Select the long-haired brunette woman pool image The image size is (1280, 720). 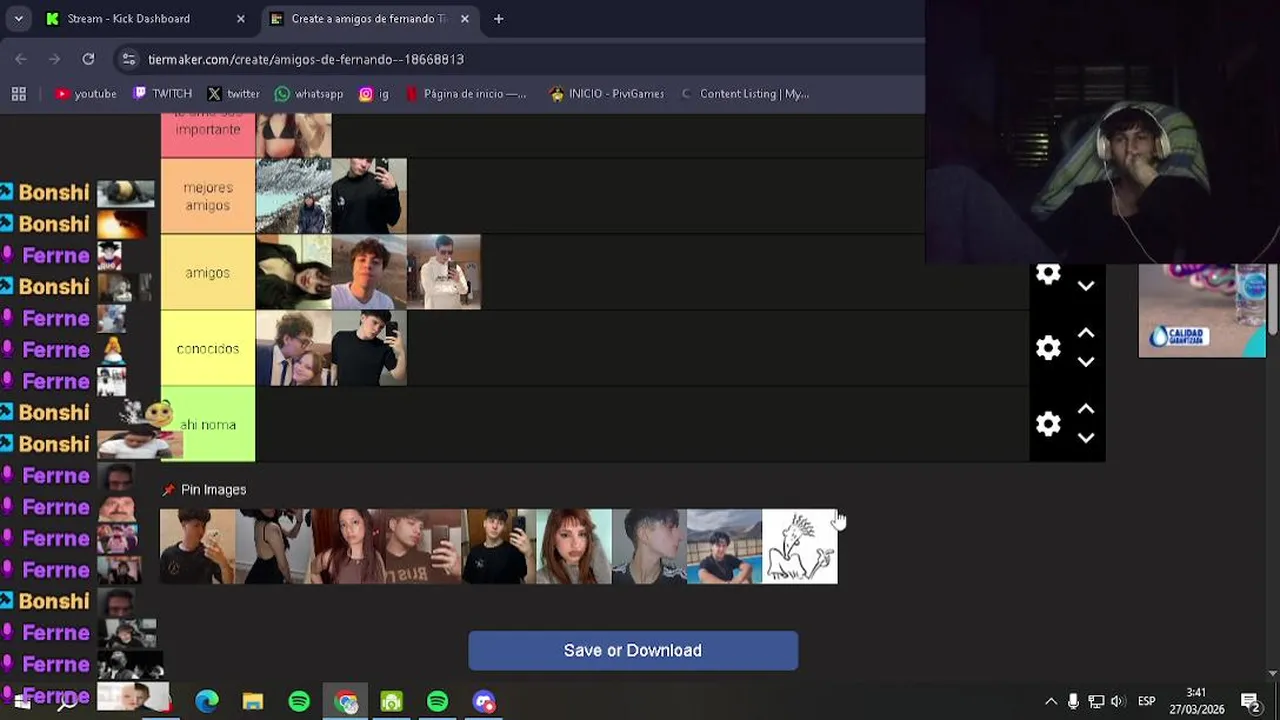(348, 546)
